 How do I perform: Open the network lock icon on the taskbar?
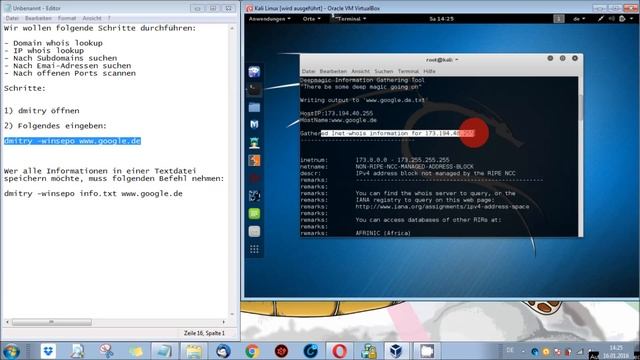pyautogui.click(x=369, y=351)
